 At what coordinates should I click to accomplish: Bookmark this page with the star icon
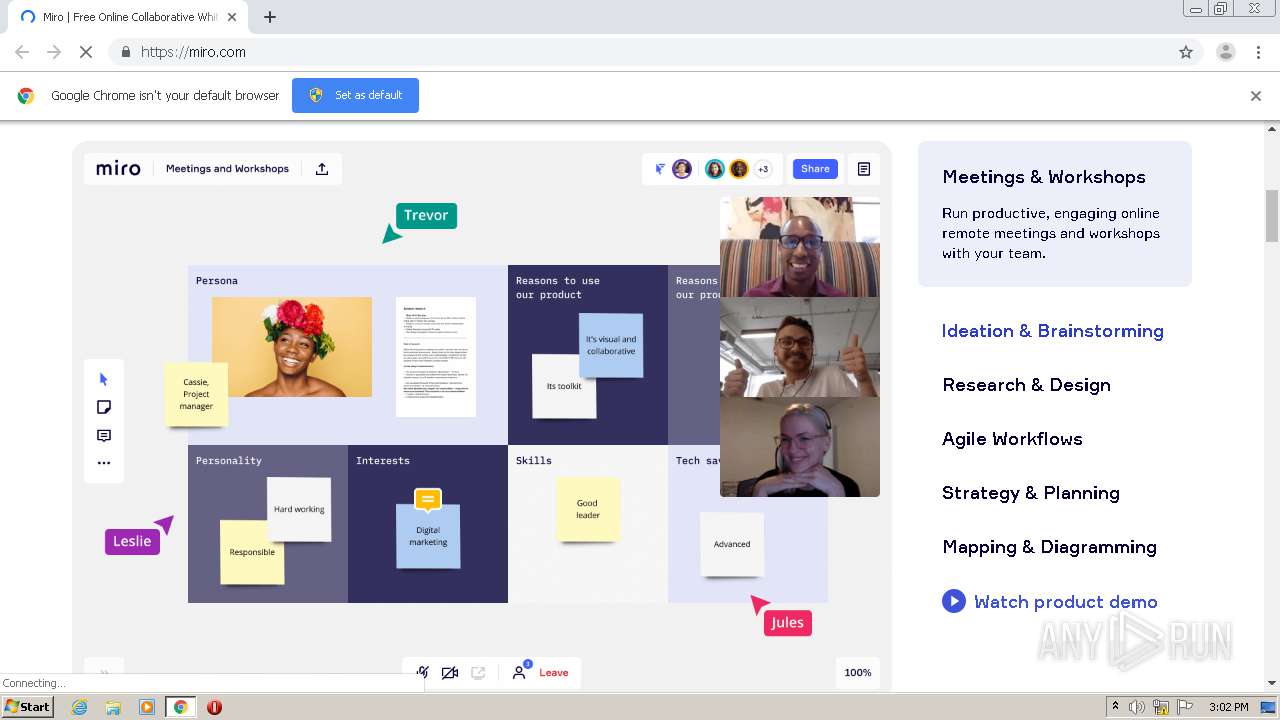pyautogui.click(x=1186, y=52)
